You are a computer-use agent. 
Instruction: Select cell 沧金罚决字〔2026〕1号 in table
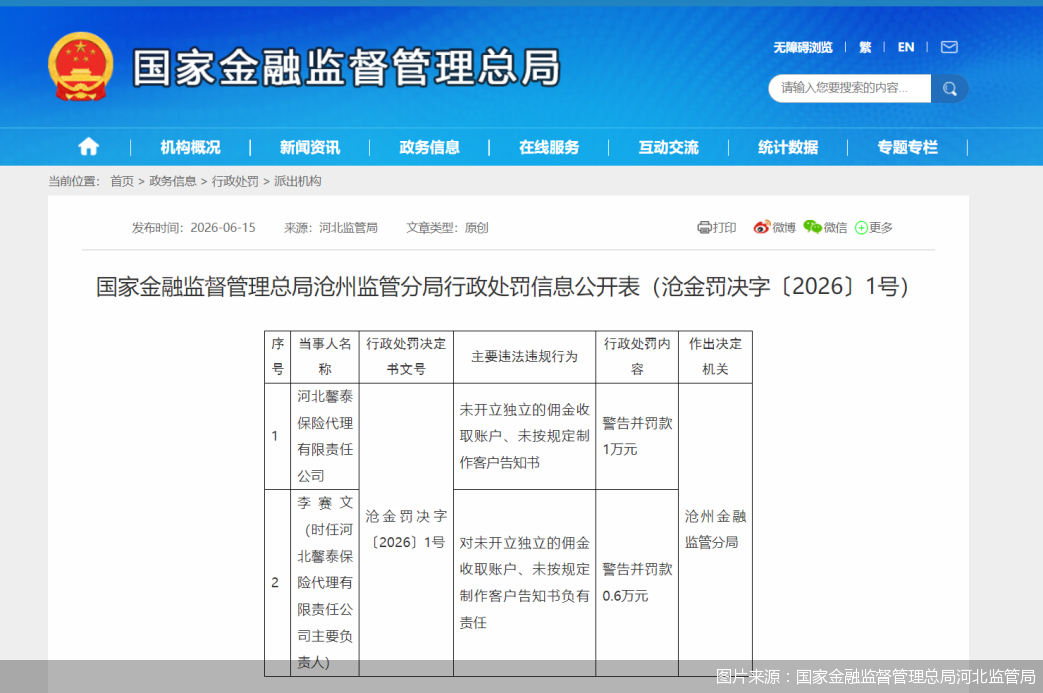pos(406,529)
